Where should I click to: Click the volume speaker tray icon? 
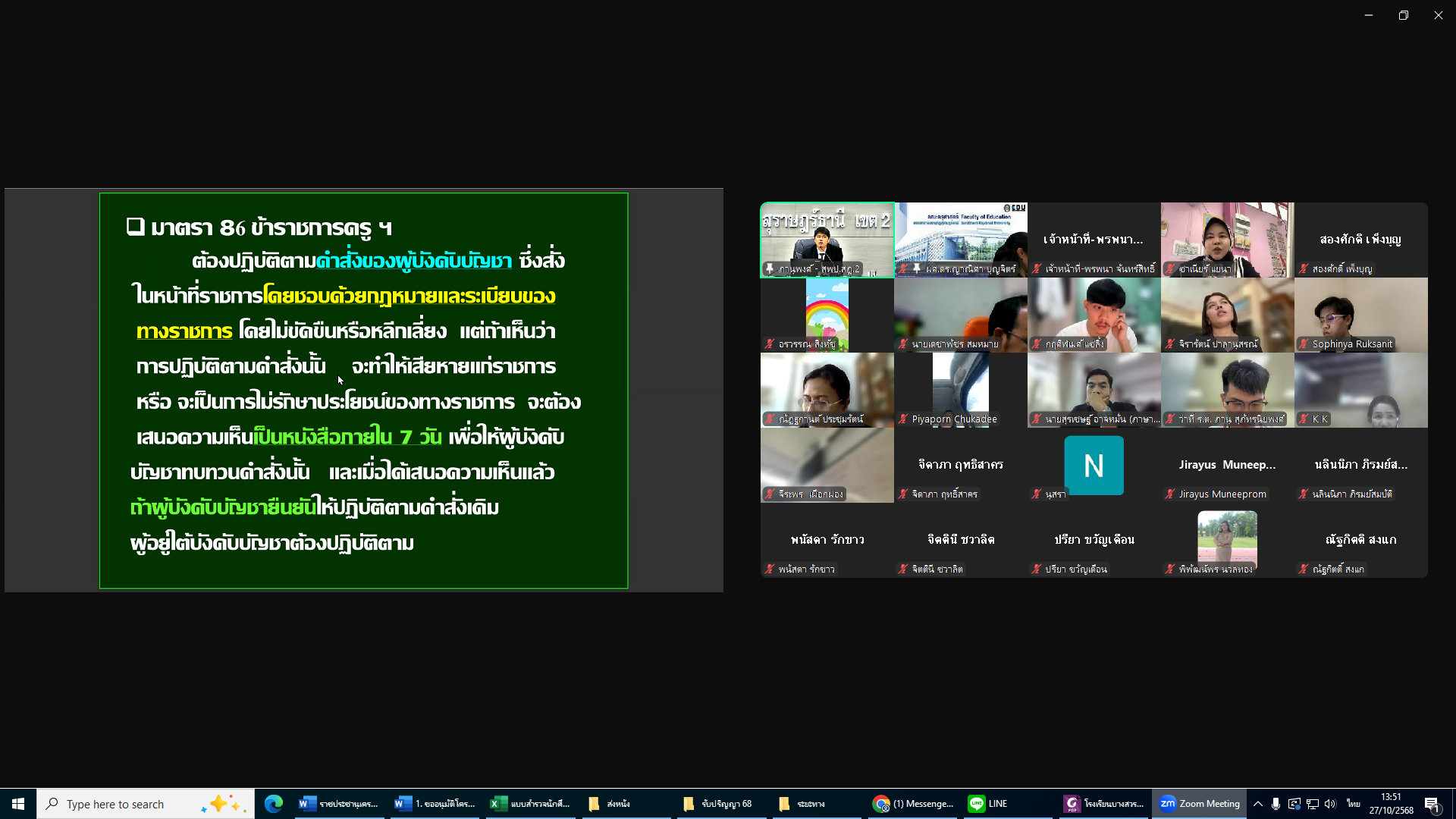1330,804
